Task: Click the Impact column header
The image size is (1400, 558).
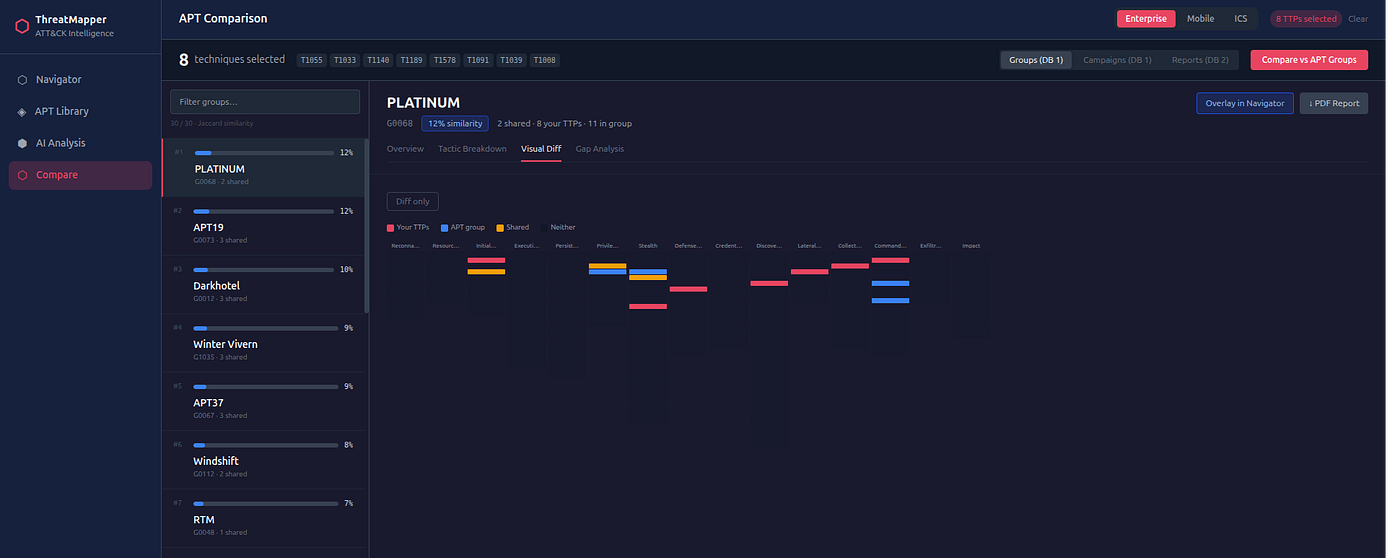Action: 971,246
